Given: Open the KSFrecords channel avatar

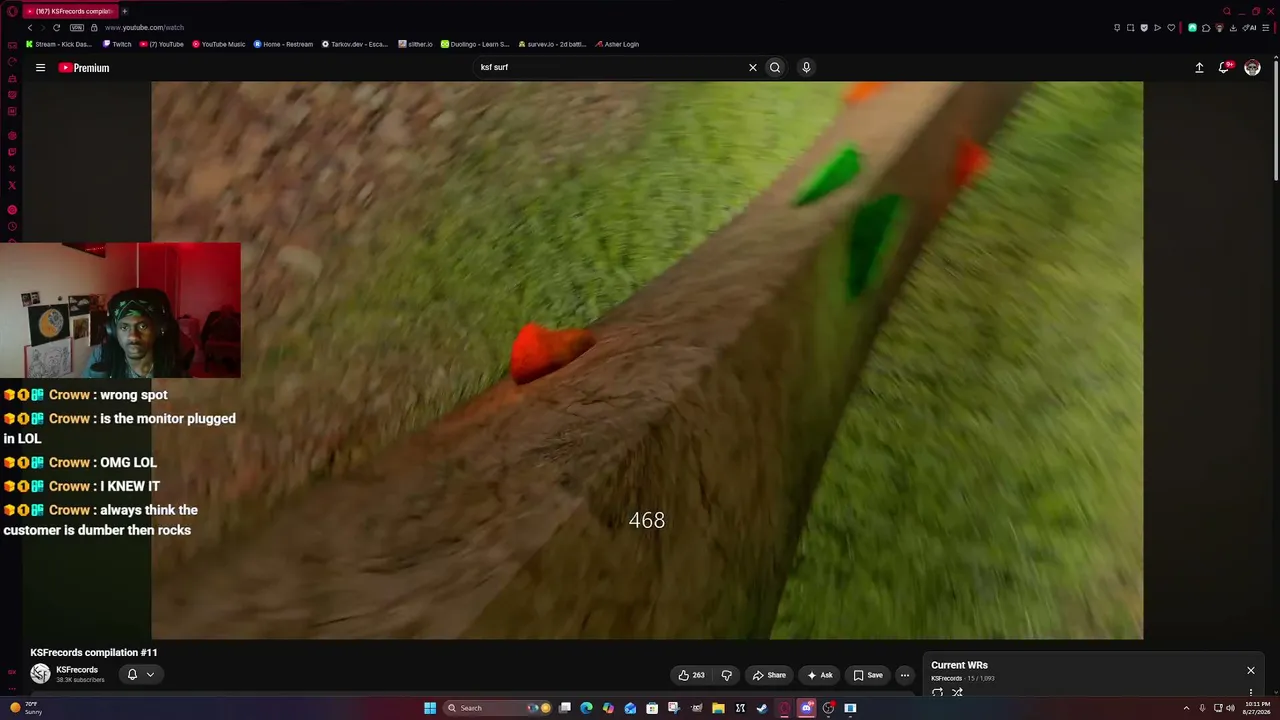Looking at the screenshot, I should 40,674.
